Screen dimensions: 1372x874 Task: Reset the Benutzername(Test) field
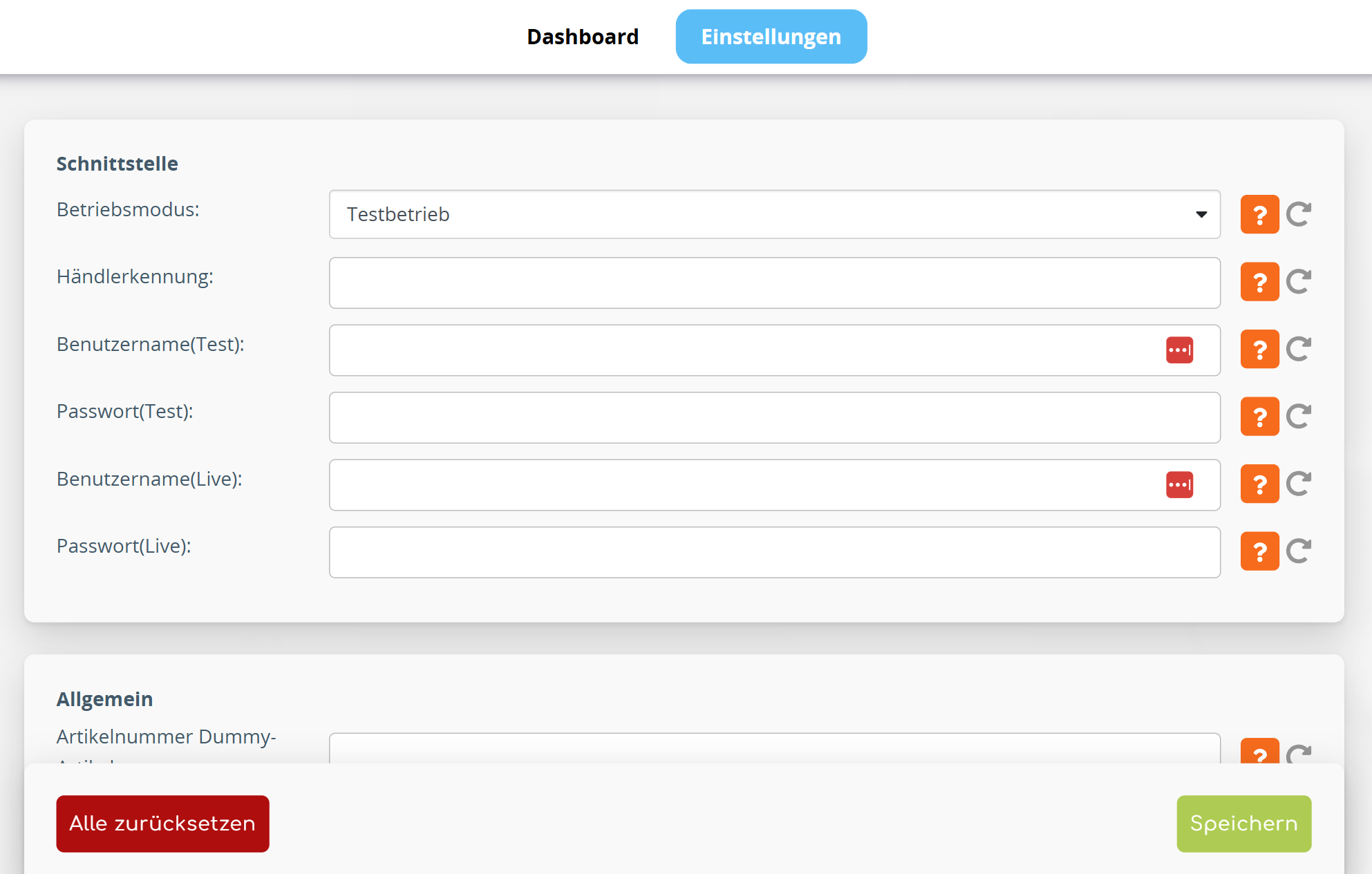pyautogui.click(x=1299, y=349)
